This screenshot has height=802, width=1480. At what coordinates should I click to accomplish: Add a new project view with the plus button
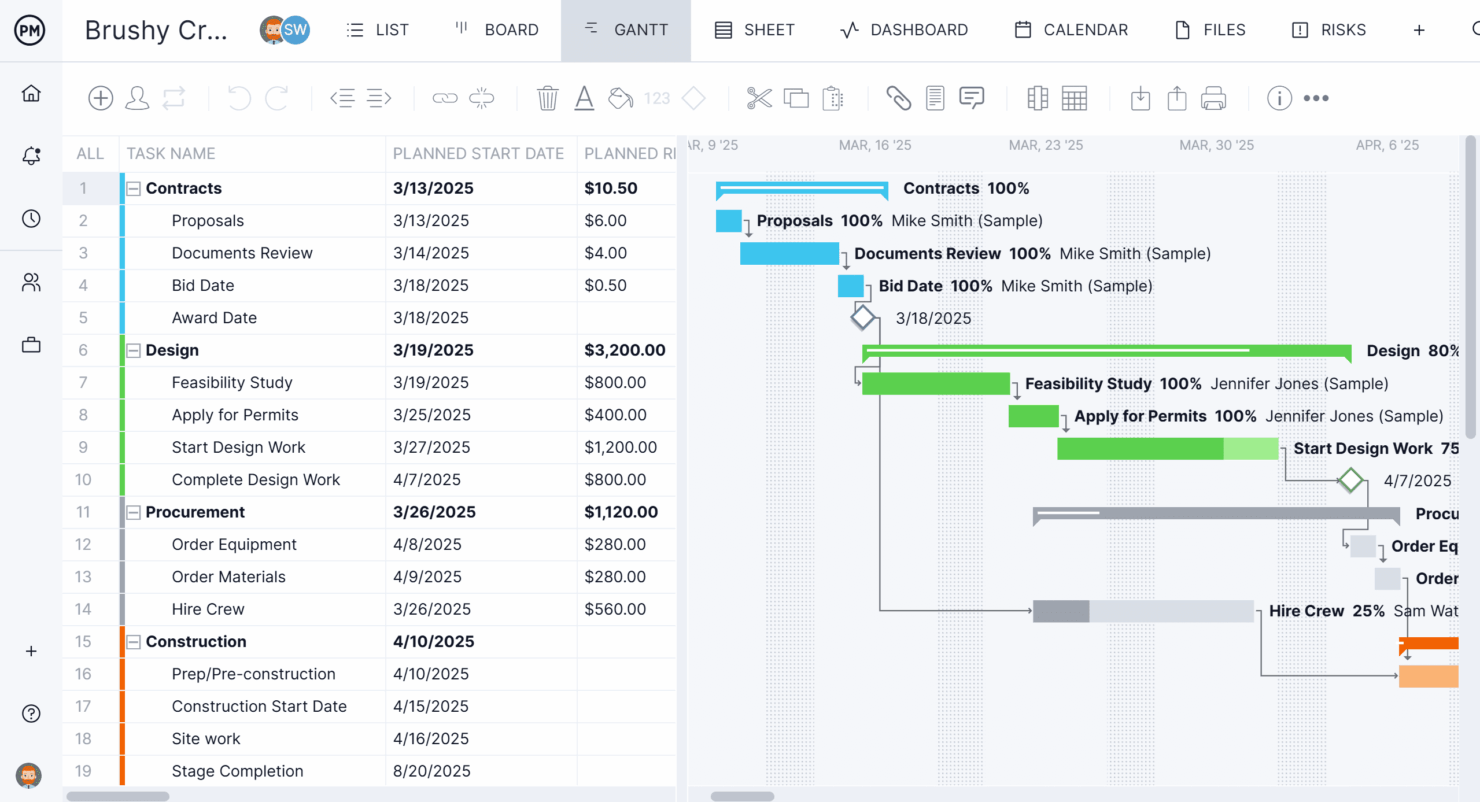point(1418,30)
